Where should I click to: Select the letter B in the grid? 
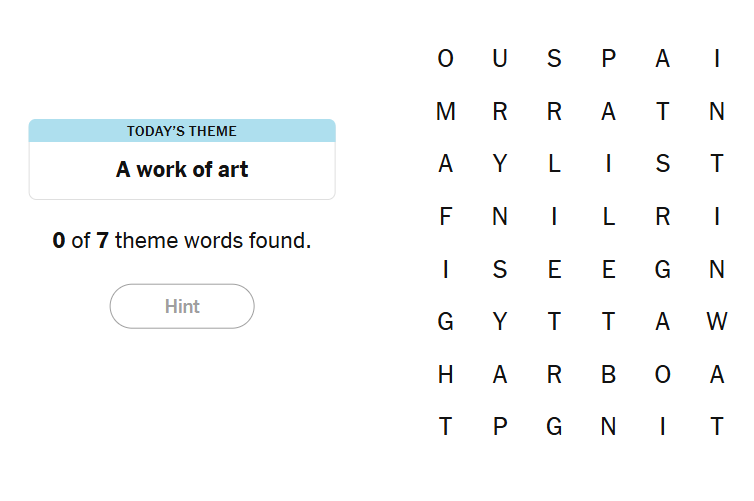click(x=608, y=375)
